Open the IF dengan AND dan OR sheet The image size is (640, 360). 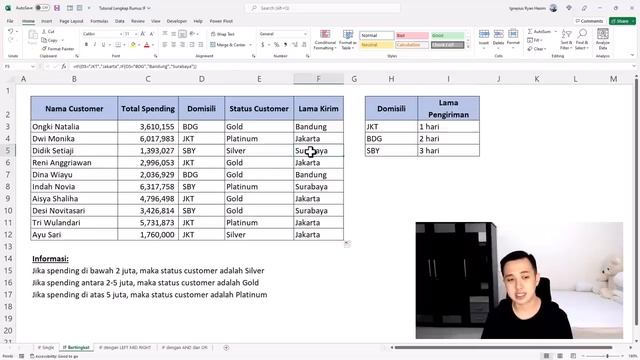pos(184,348)
